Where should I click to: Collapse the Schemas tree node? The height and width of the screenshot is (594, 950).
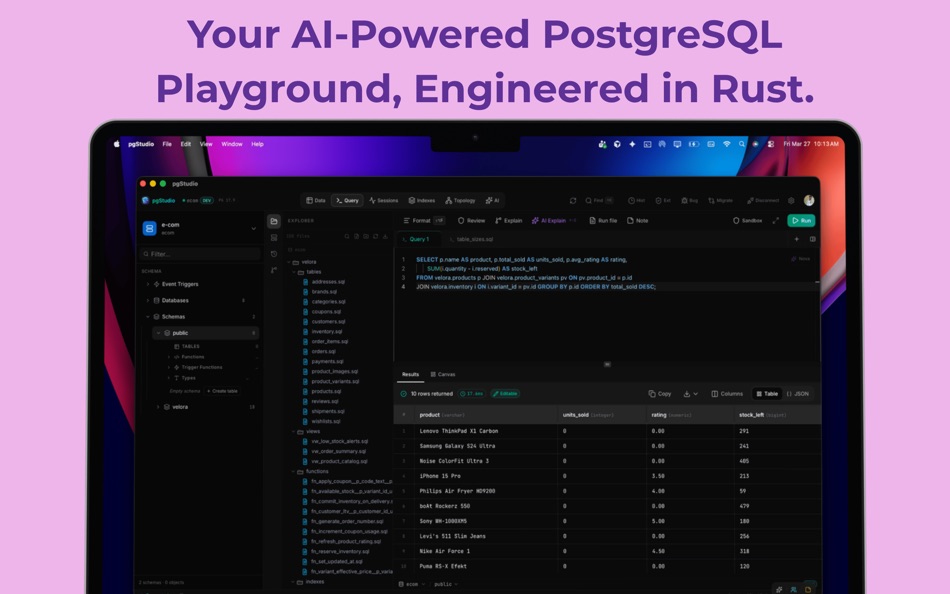(x=147, y=317)
